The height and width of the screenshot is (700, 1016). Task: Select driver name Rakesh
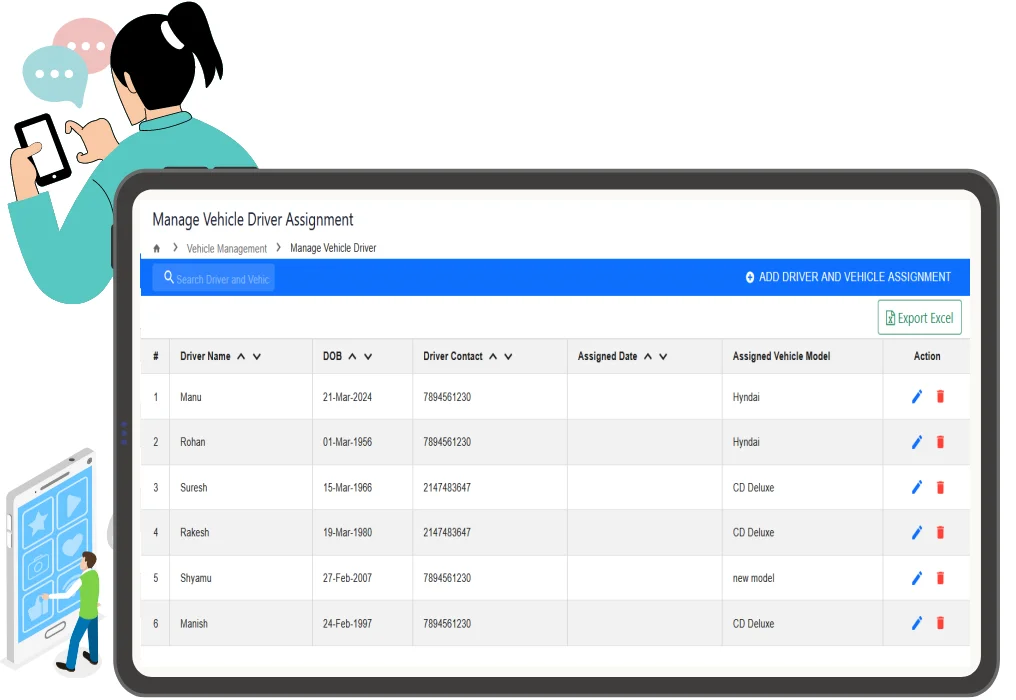pos(194,533)
